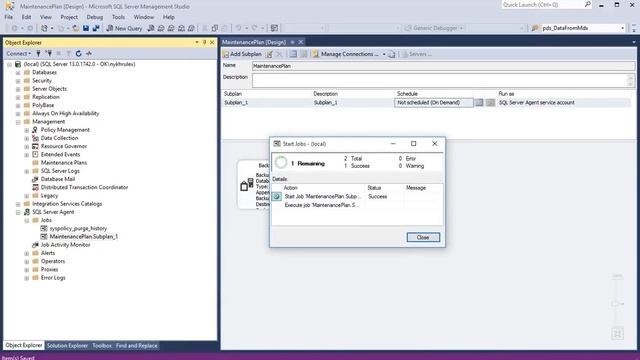Click the Disconnect plug icon in Object Explorer

pyautogui.click(x=49, y=53)
